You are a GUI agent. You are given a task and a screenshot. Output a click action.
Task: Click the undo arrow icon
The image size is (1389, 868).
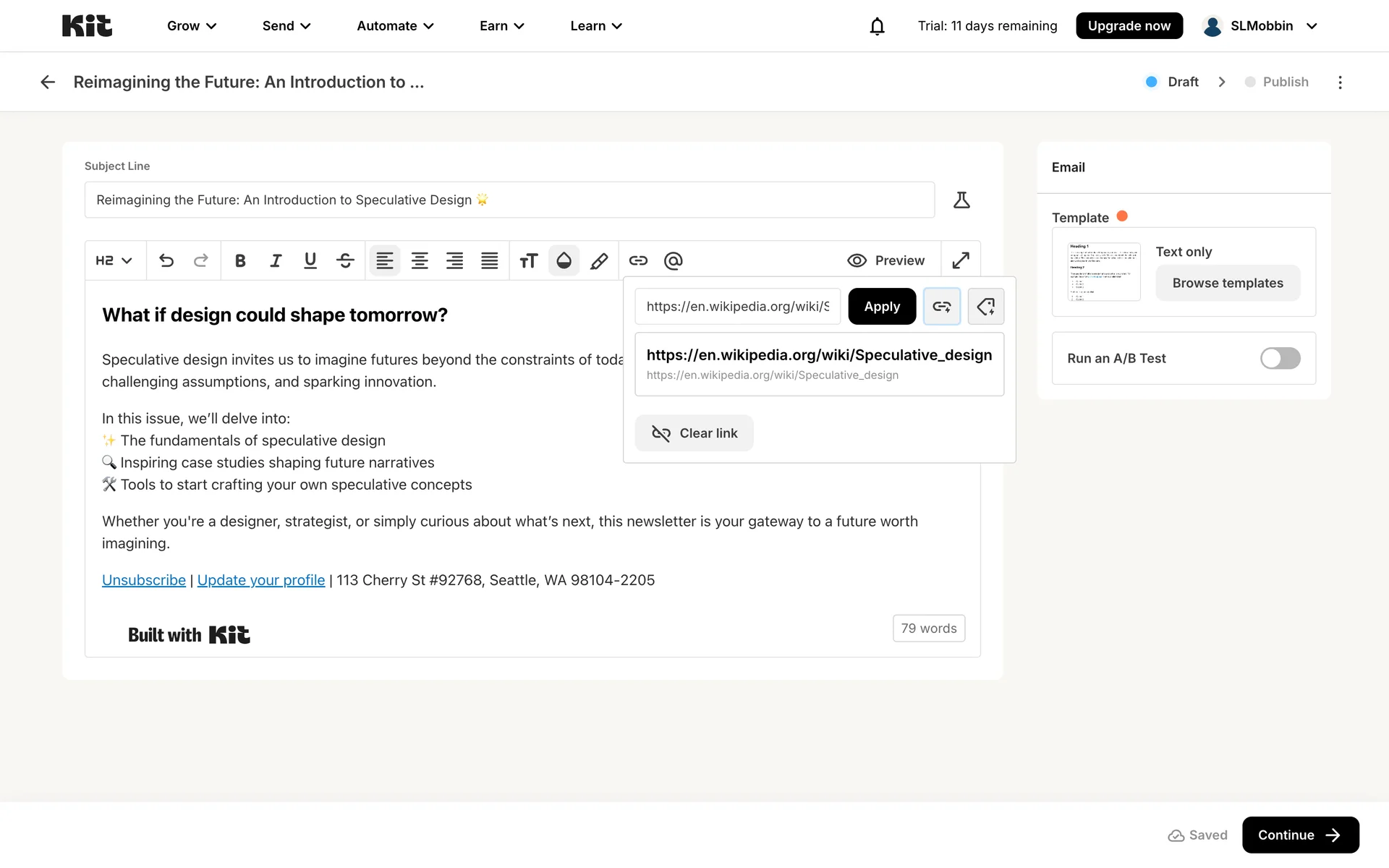166,260
